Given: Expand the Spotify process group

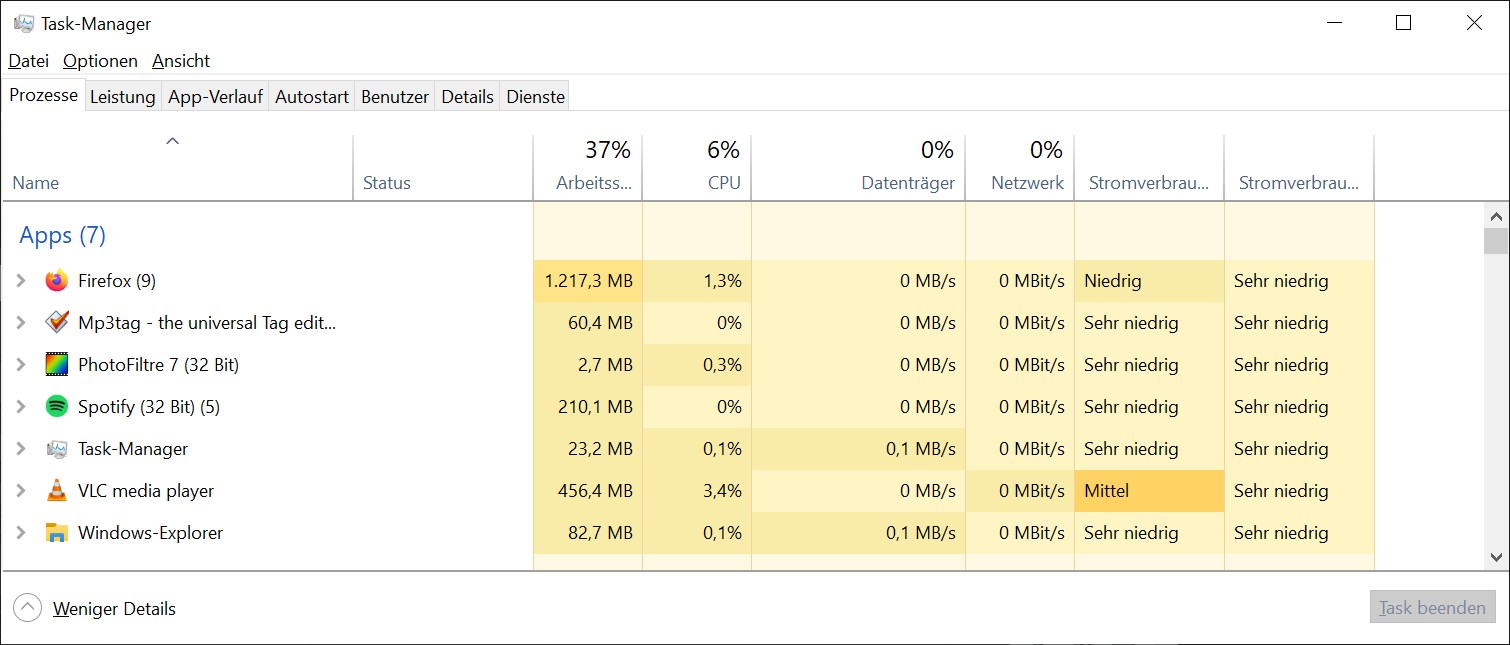Looking at the screenshot, I should pos(21,407).
